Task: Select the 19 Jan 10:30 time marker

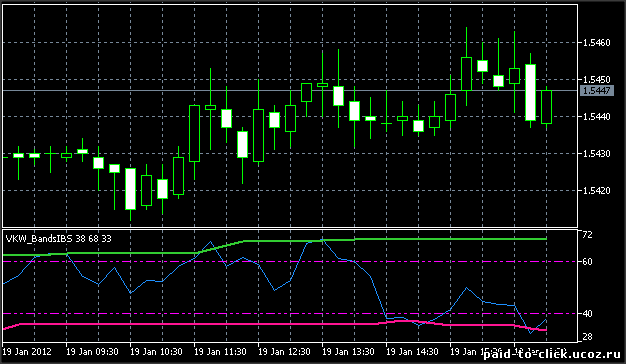Action: pos(156,352)
